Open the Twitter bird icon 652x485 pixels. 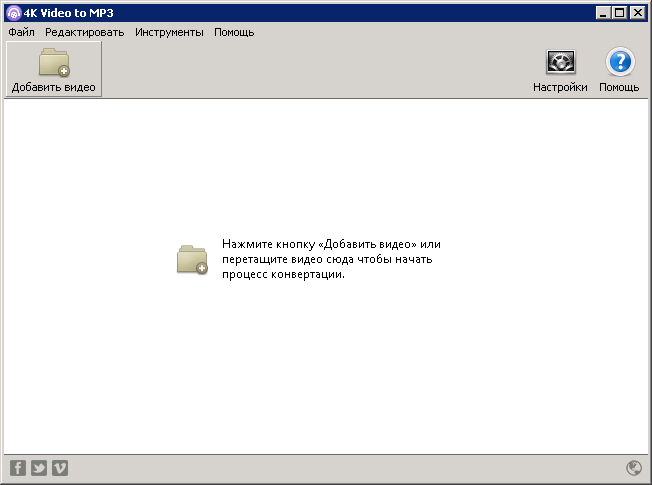click(39, 468)
